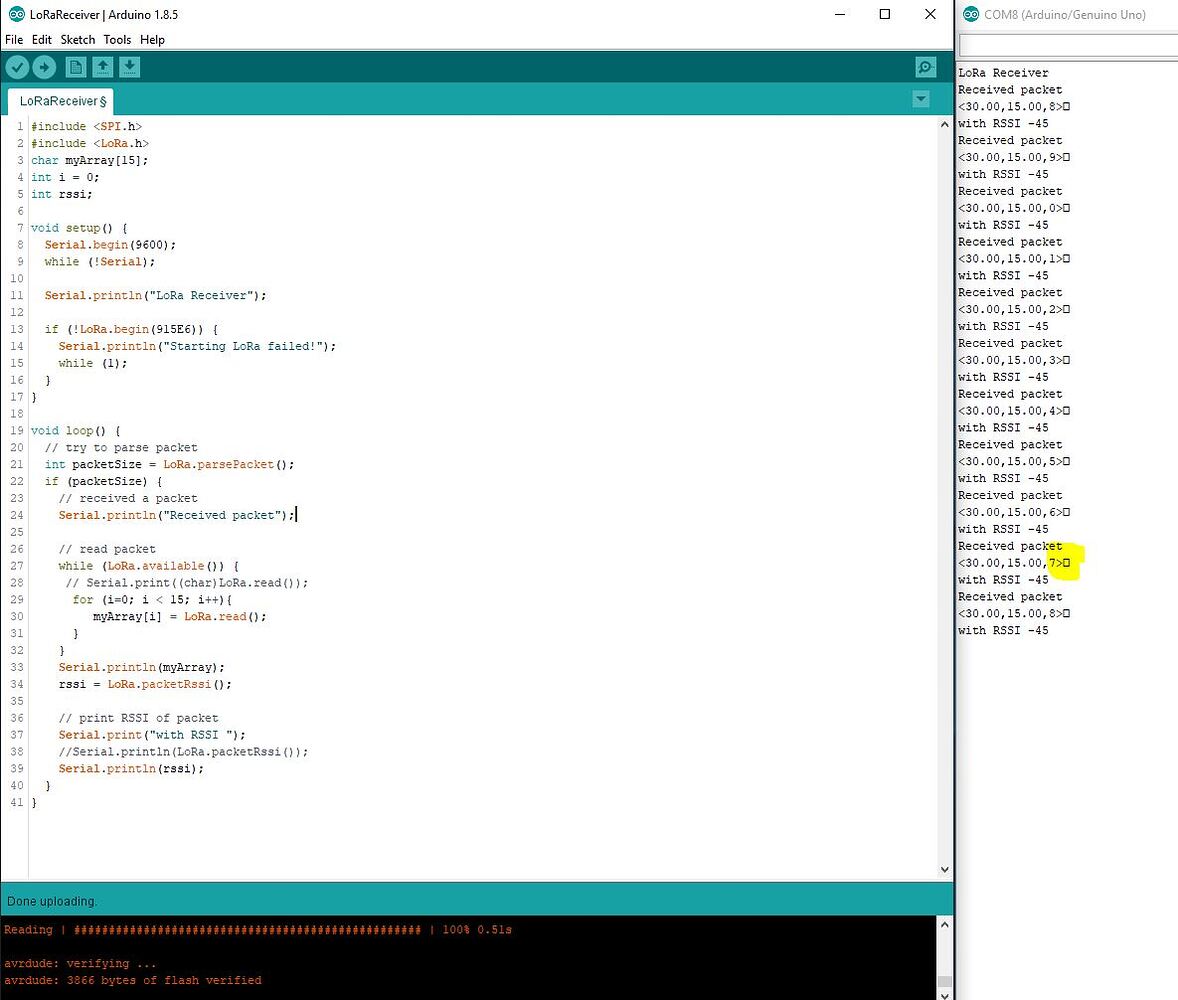Open the File menu
The width and height of the screenshot is (1178, 1000).
point(14,40)
